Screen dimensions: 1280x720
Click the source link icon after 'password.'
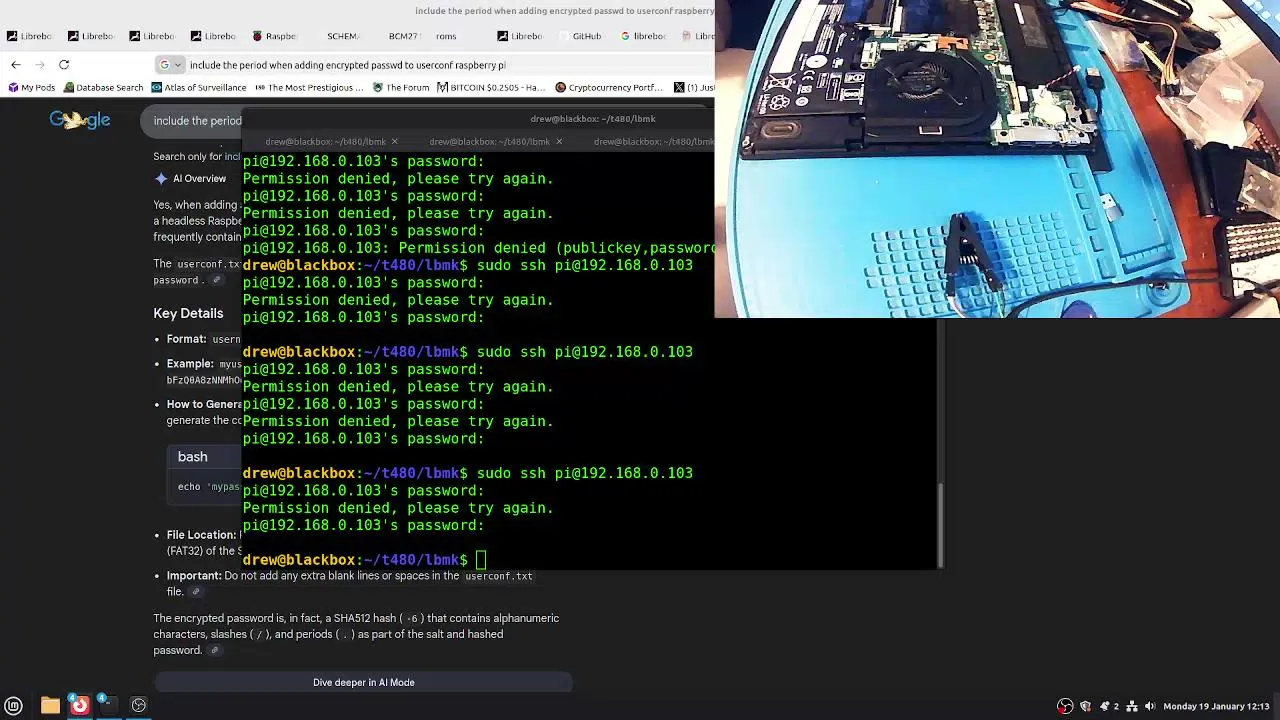(216, 281)
